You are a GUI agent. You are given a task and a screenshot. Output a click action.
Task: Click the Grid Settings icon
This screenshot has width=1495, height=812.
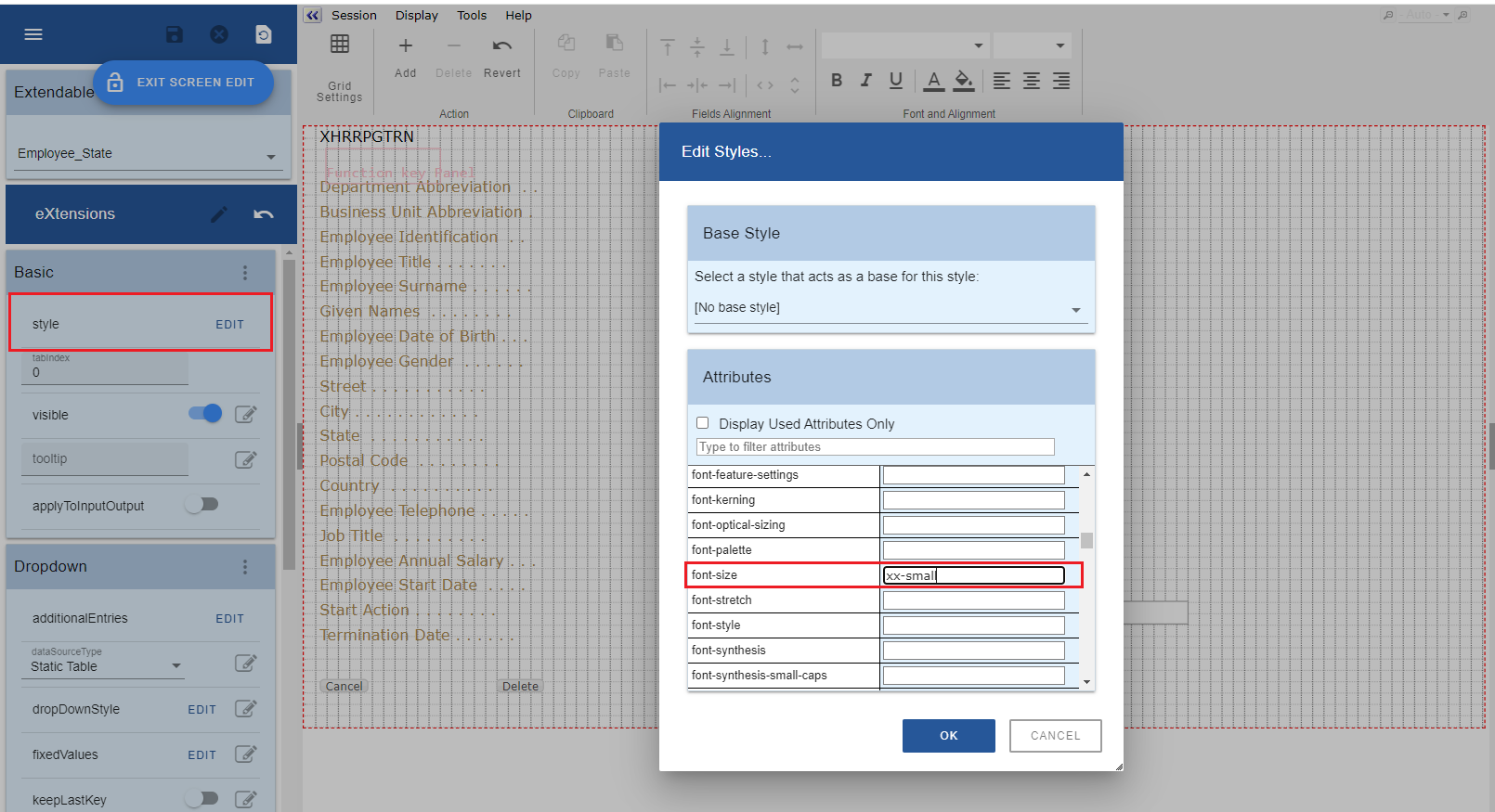pyautogui.click(x=340, y=45)
